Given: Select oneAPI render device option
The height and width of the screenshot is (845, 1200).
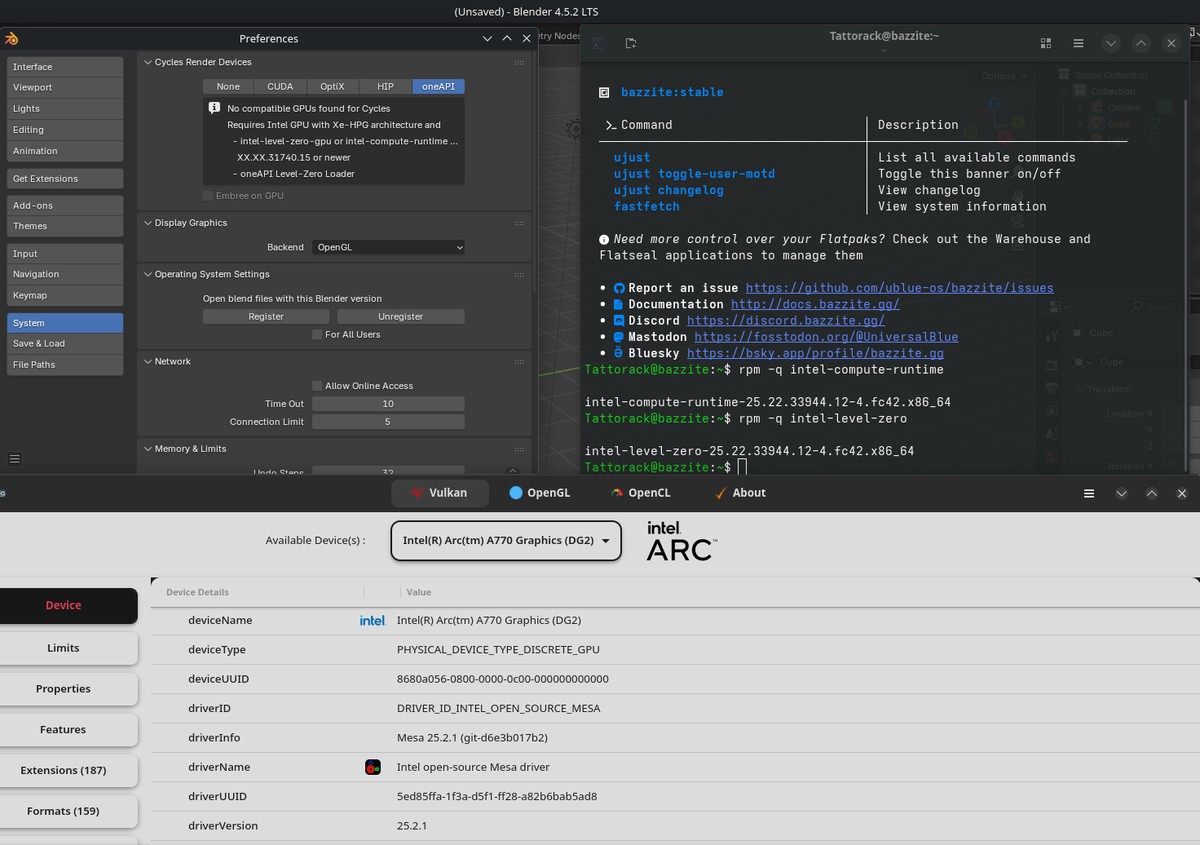Looking at the screenshot, I should tap(438, 87).
